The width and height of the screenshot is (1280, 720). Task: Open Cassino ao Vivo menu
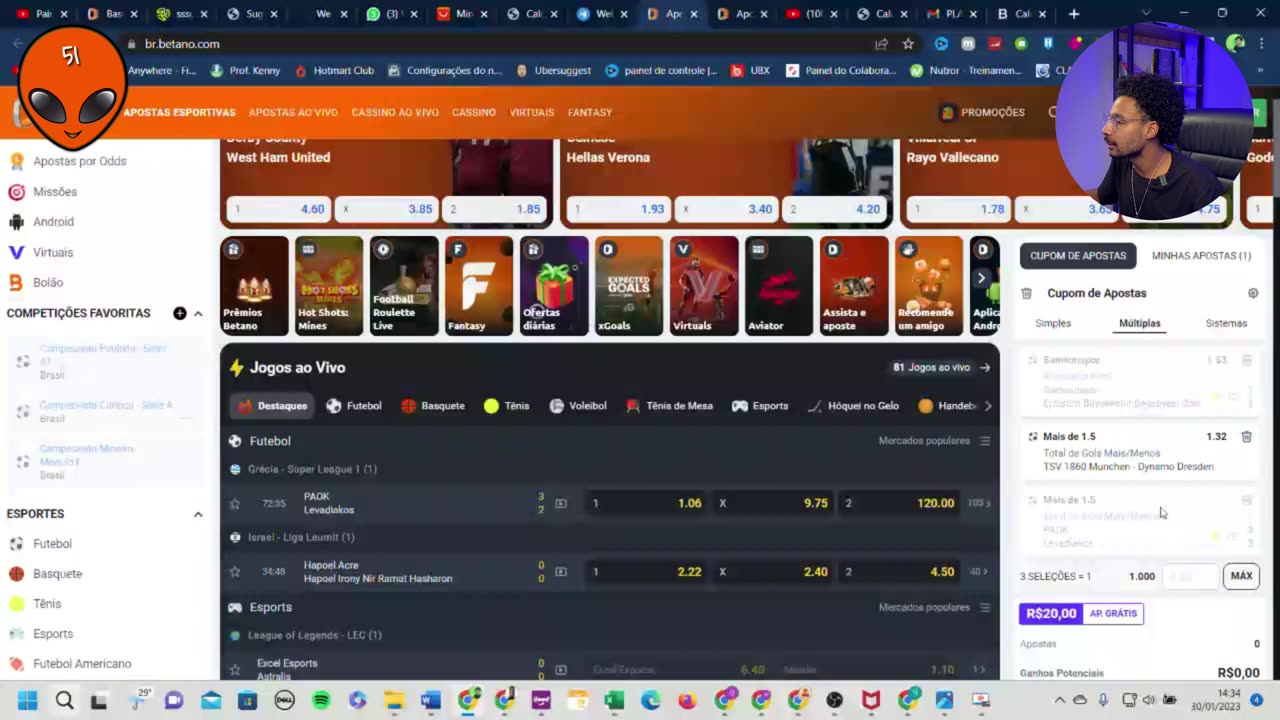point(395,112)
